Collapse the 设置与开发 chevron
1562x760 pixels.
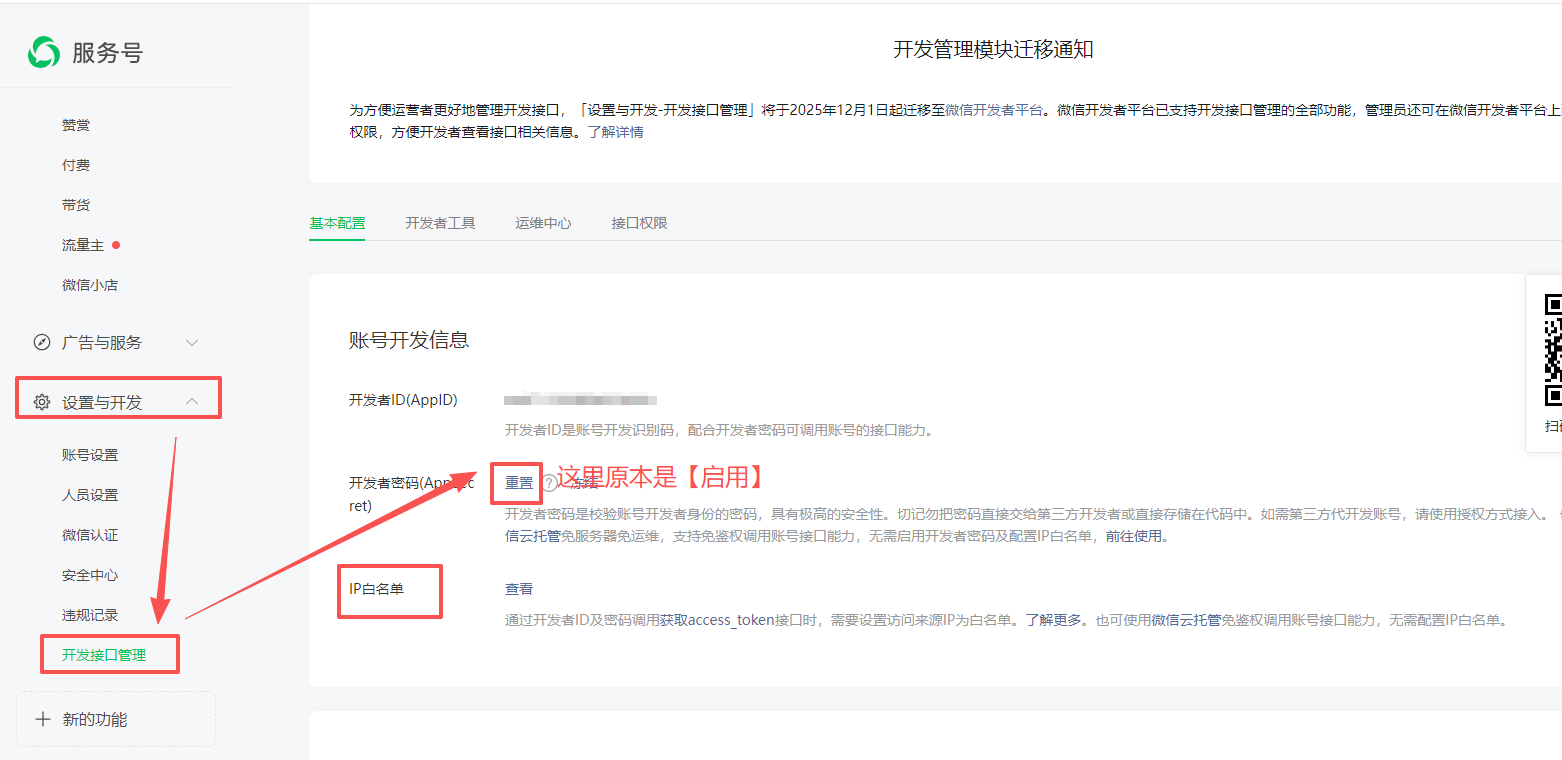pyautogui.click(x=192, y=402)
